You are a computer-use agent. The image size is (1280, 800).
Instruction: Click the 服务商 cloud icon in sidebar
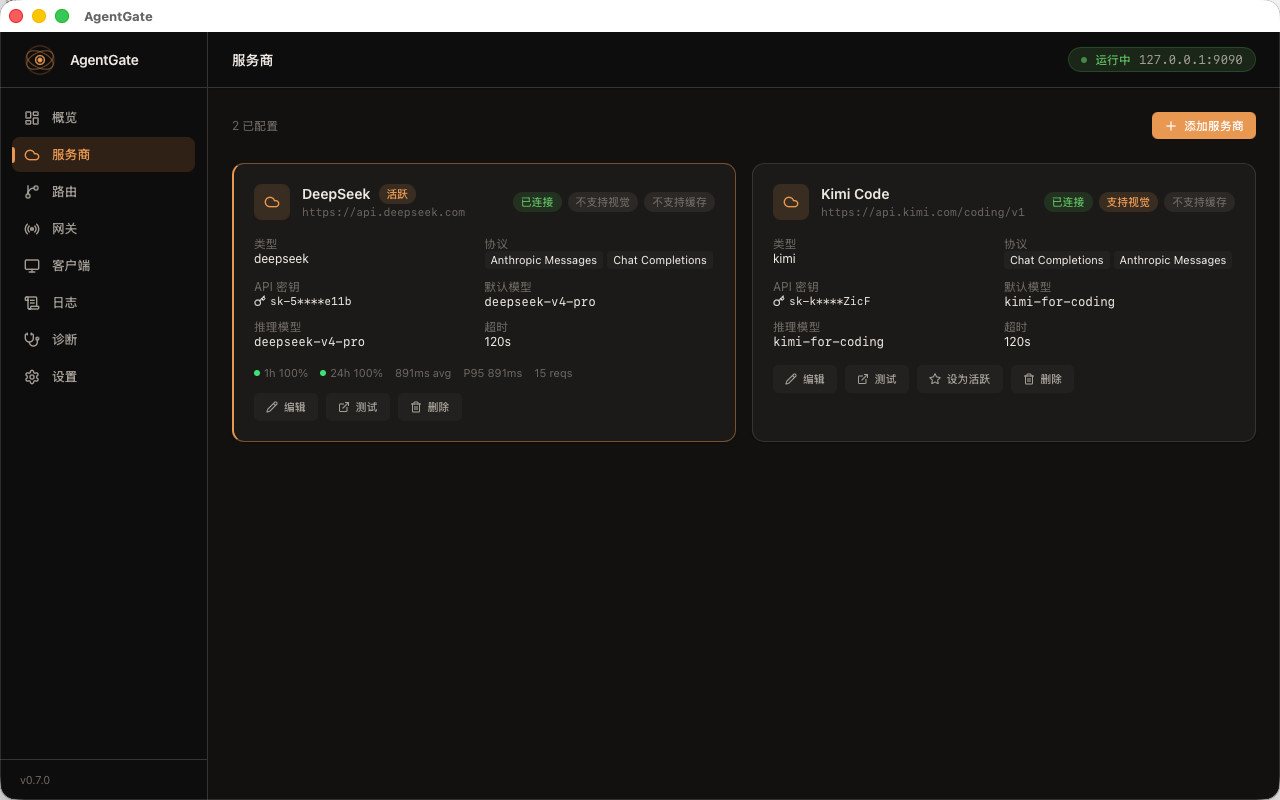coord(32,155)
